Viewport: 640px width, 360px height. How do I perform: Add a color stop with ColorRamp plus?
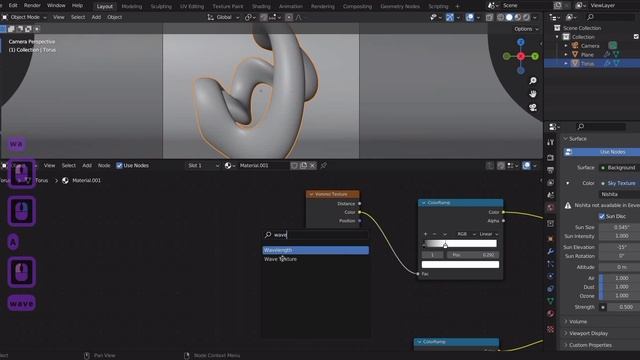(425, 234)
